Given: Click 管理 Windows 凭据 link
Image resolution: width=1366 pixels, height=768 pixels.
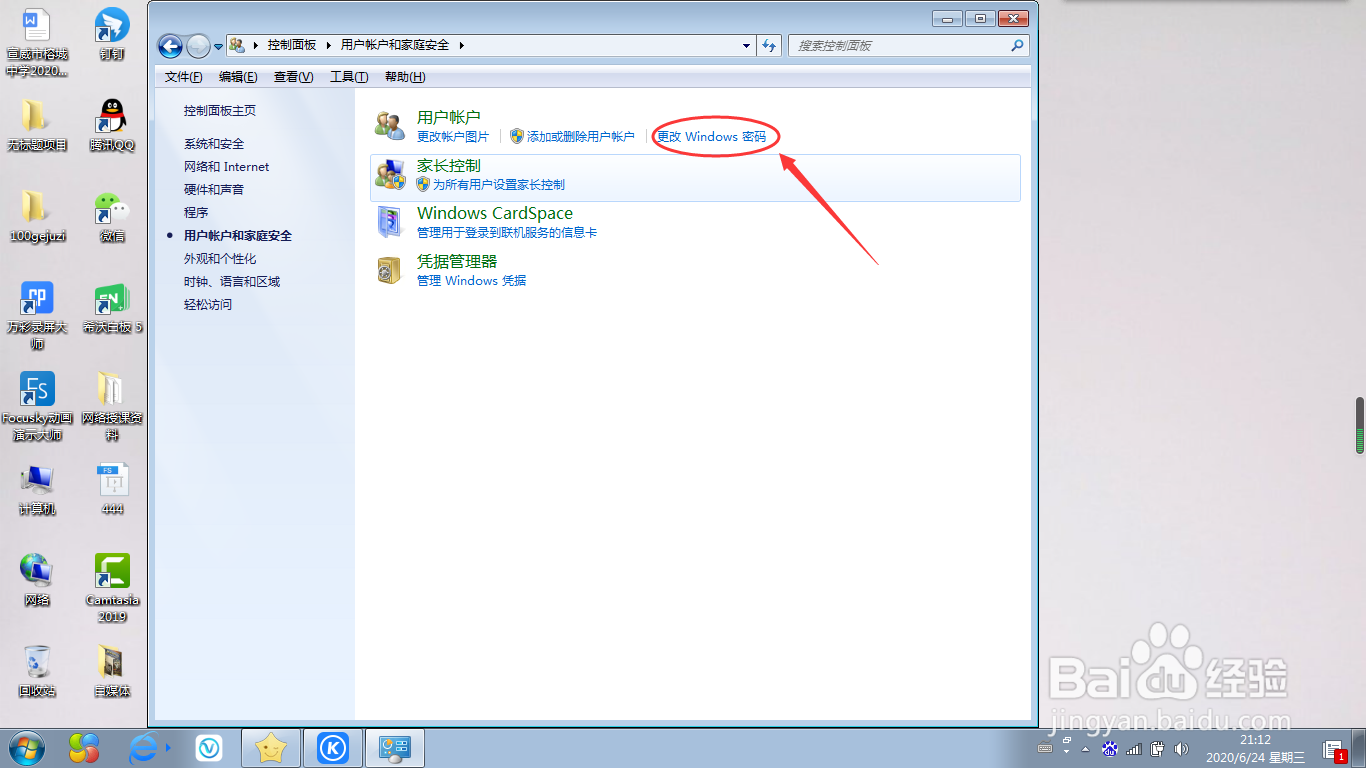Looking at the screenshot, I should pos(472,281).
